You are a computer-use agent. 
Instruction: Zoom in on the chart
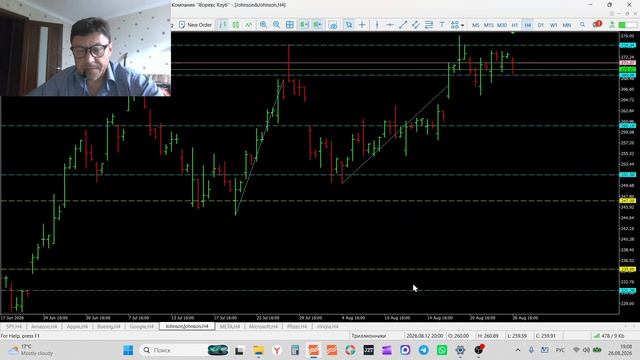pyautogui.click(x=263, y=25)
